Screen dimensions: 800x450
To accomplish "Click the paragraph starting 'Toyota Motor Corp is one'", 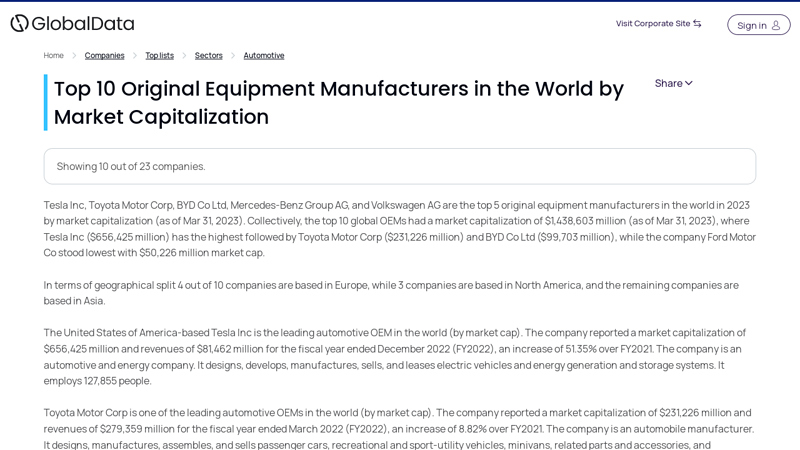I will 398,429.
